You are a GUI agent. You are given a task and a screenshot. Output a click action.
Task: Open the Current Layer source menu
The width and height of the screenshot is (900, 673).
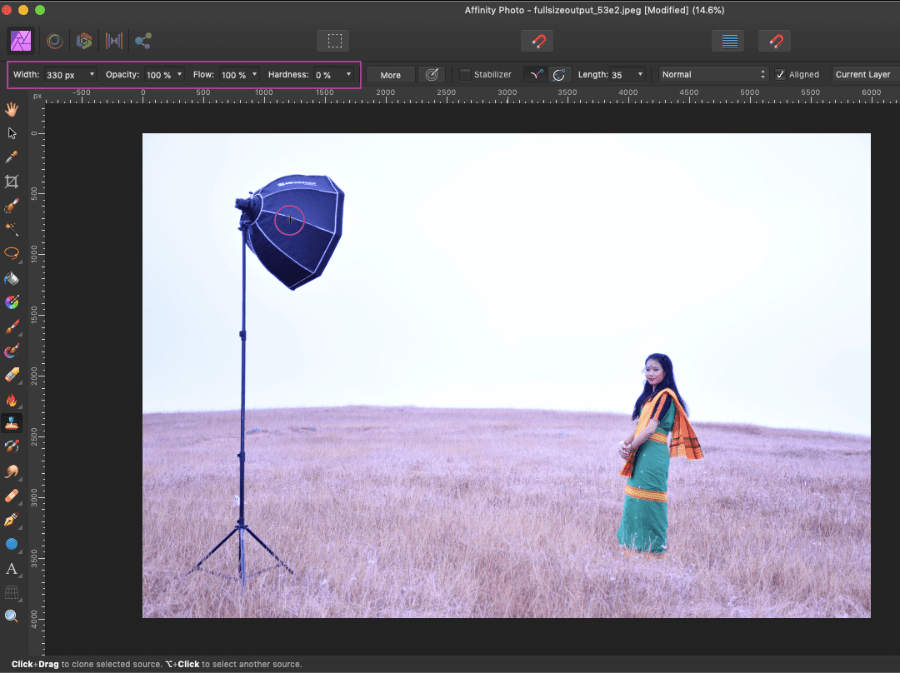point(862,75)
